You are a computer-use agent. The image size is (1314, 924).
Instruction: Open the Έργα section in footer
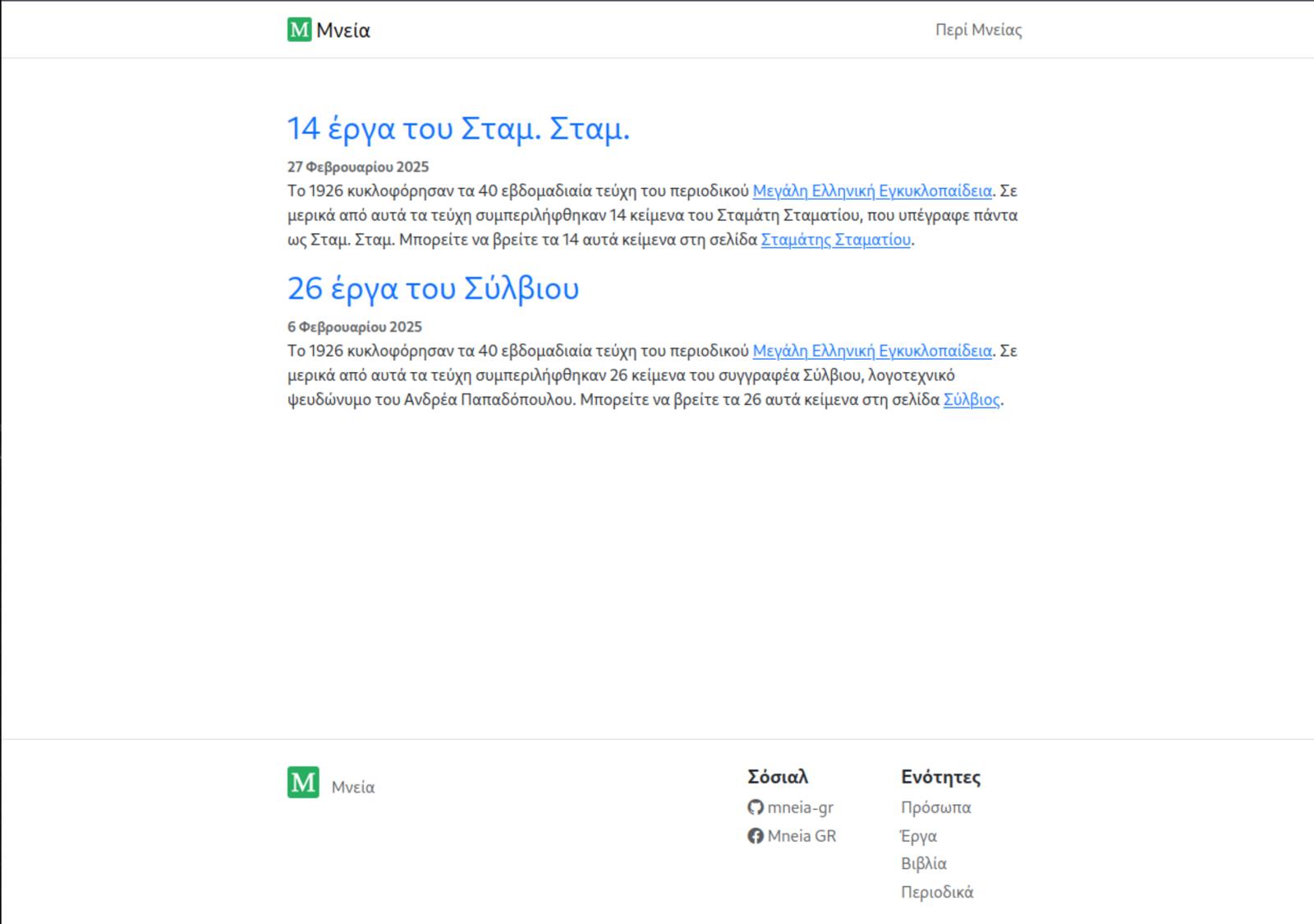click(918, 836)
